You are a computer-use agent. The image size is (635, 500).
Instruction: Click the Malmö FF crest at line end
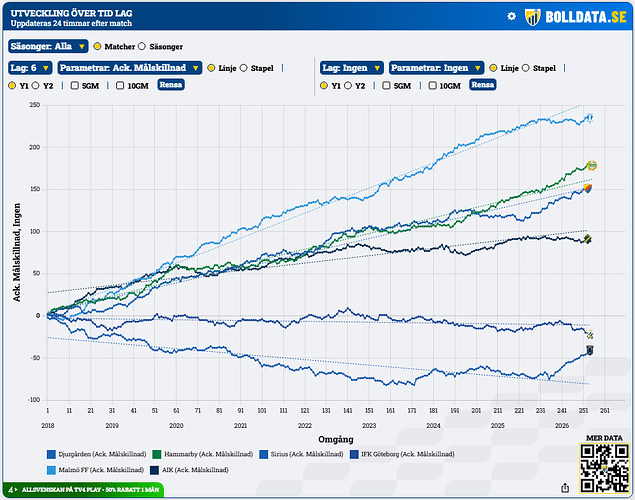tap(590, 118)
